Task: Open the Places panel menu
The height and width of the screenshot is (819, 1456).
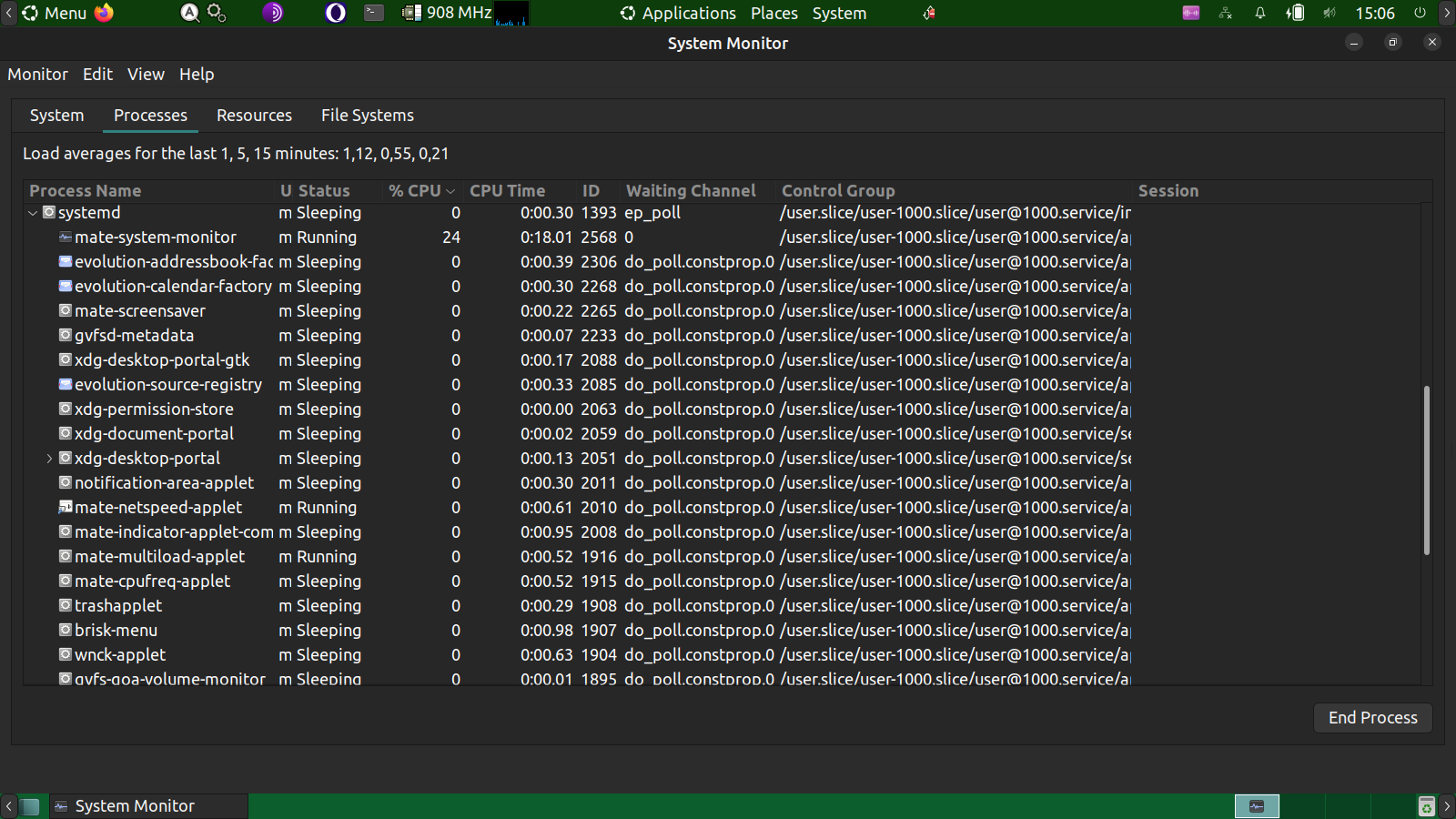Action: pos(773,14)
